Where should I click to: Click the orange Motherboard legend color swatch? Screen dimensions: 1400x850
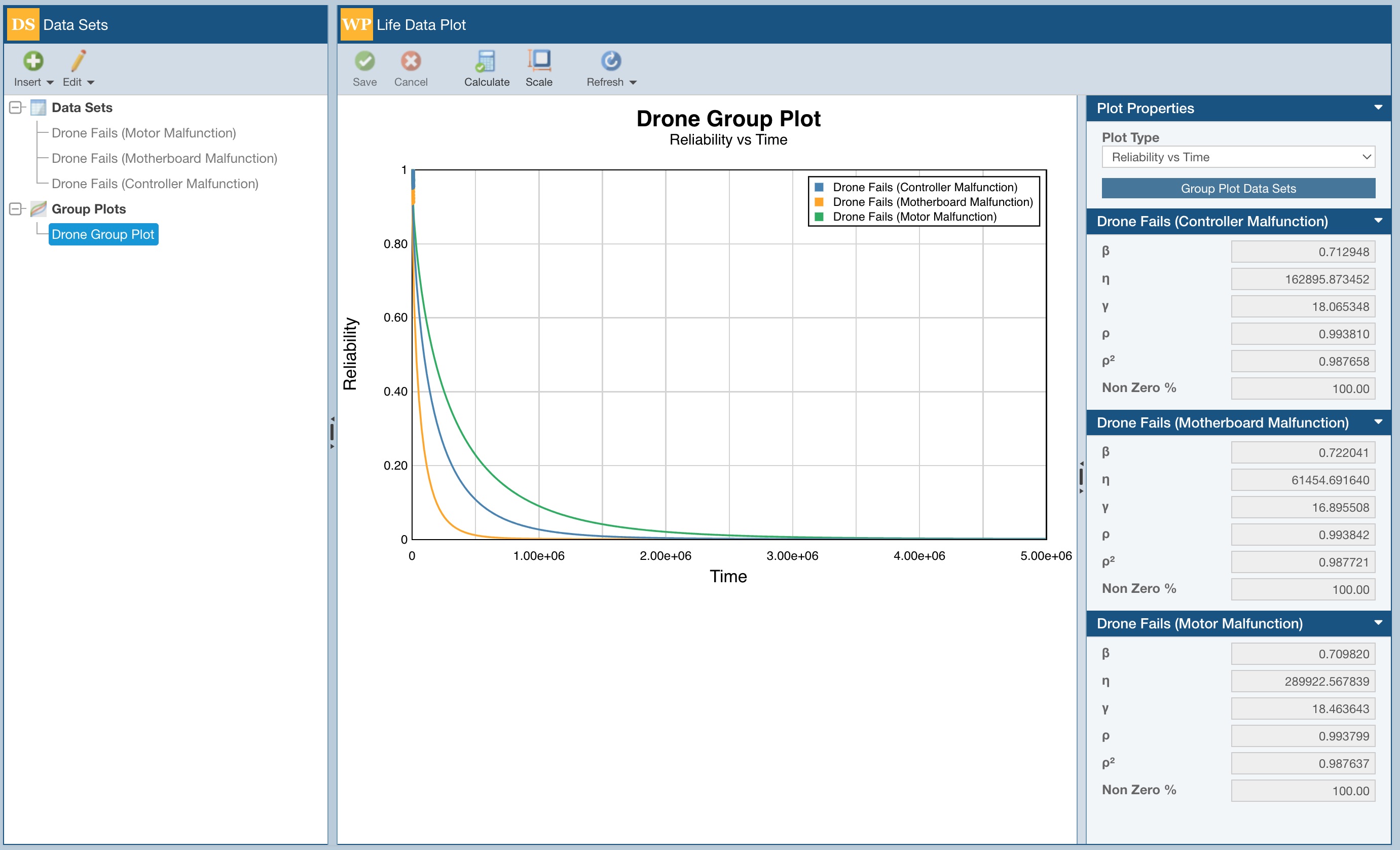tap(819, 202)
